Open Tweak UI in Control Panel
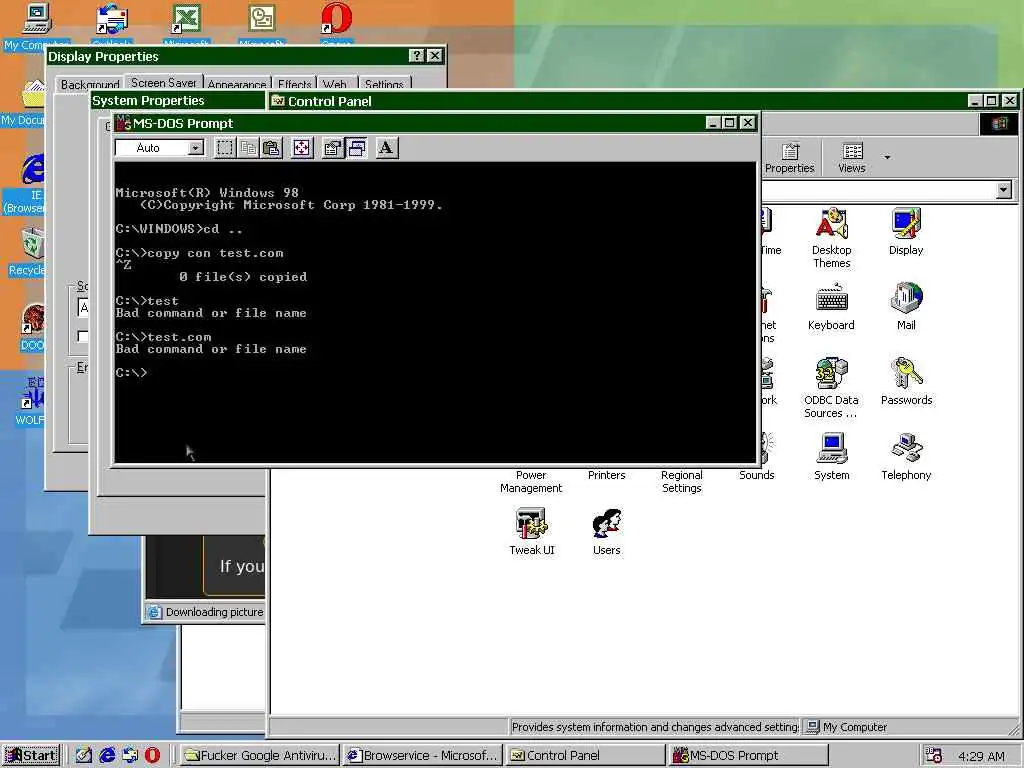The height and width of the screenshot is (768, 1024). 532,532
